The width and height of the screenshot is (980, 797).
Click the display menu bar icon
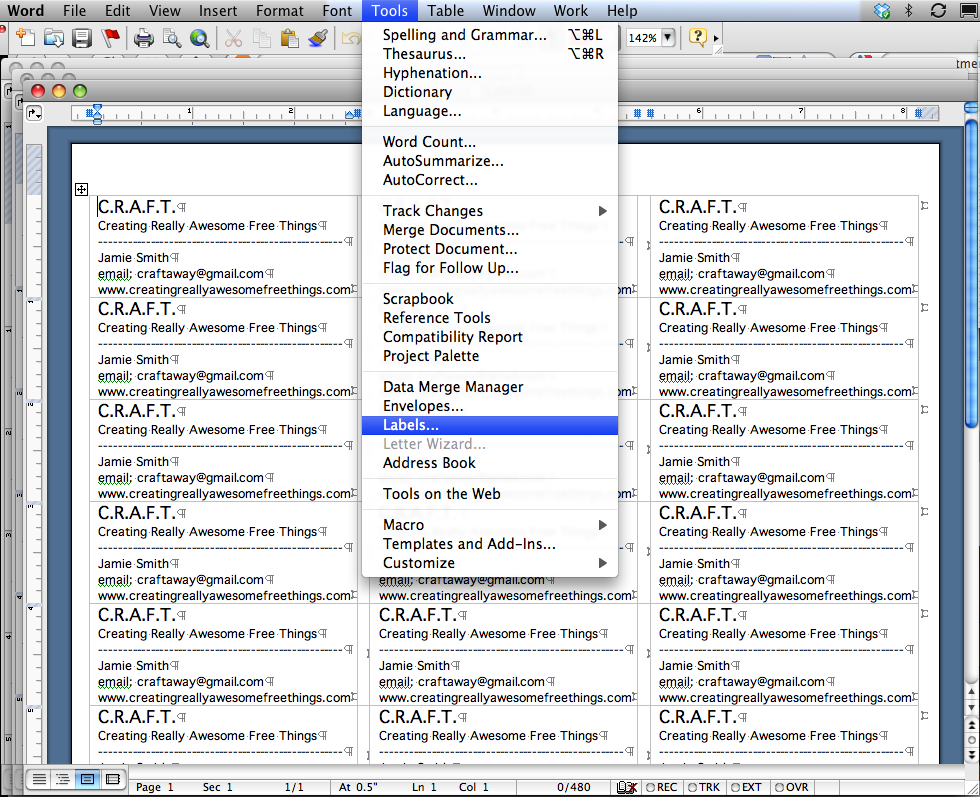969,11
